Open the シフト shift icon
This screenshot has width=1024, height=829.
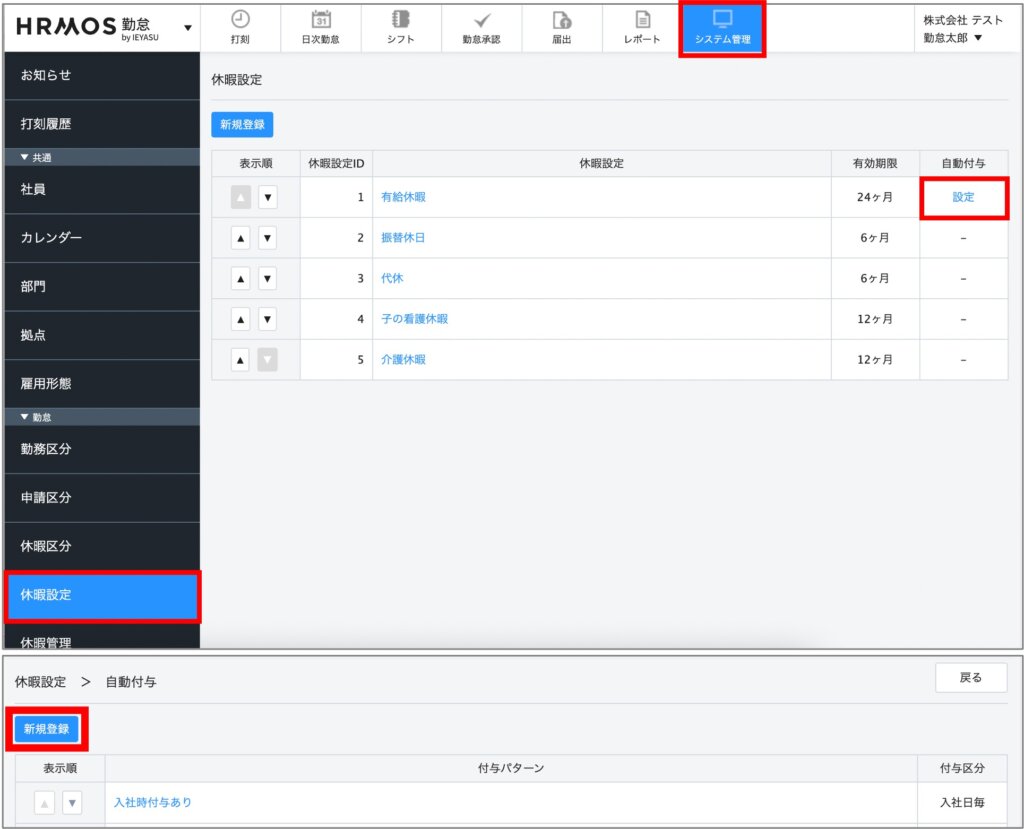(x=401, y=20)
